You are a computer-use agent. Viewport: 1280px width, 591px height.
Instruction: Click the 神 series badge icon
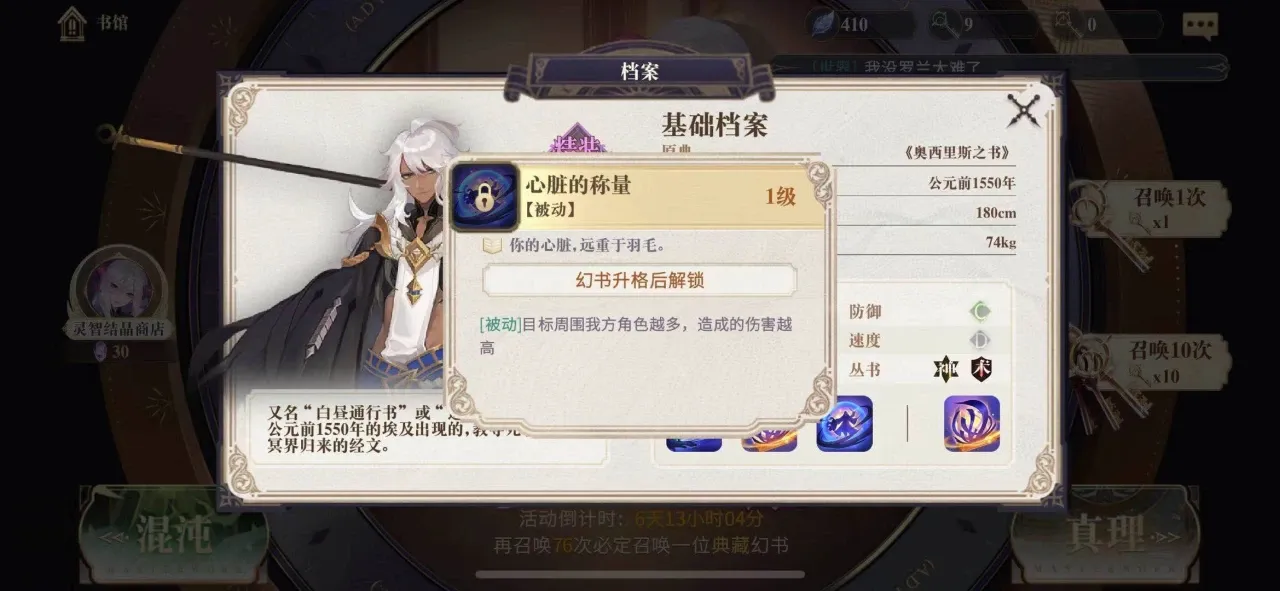[946, 369]
